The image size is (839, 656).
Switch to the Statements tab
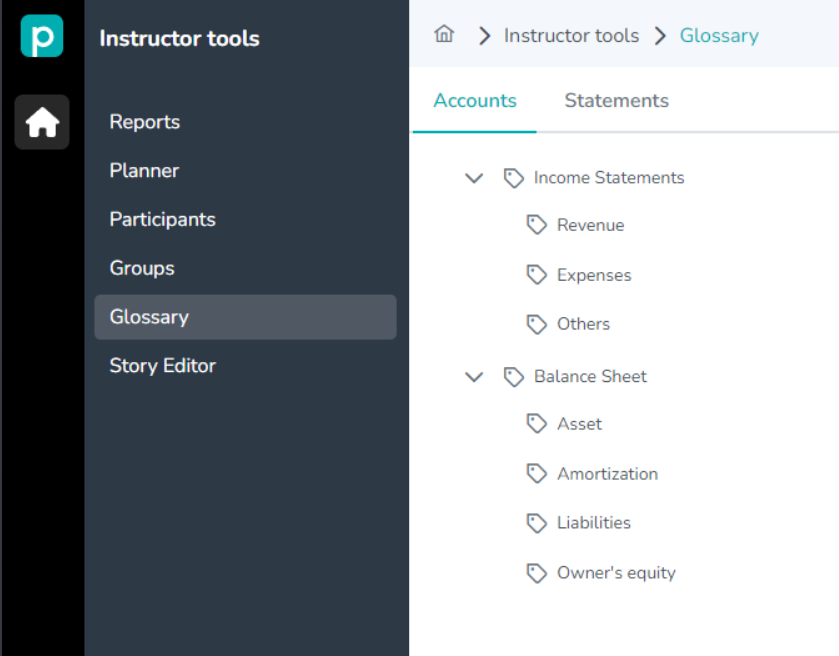click(616, 101)
